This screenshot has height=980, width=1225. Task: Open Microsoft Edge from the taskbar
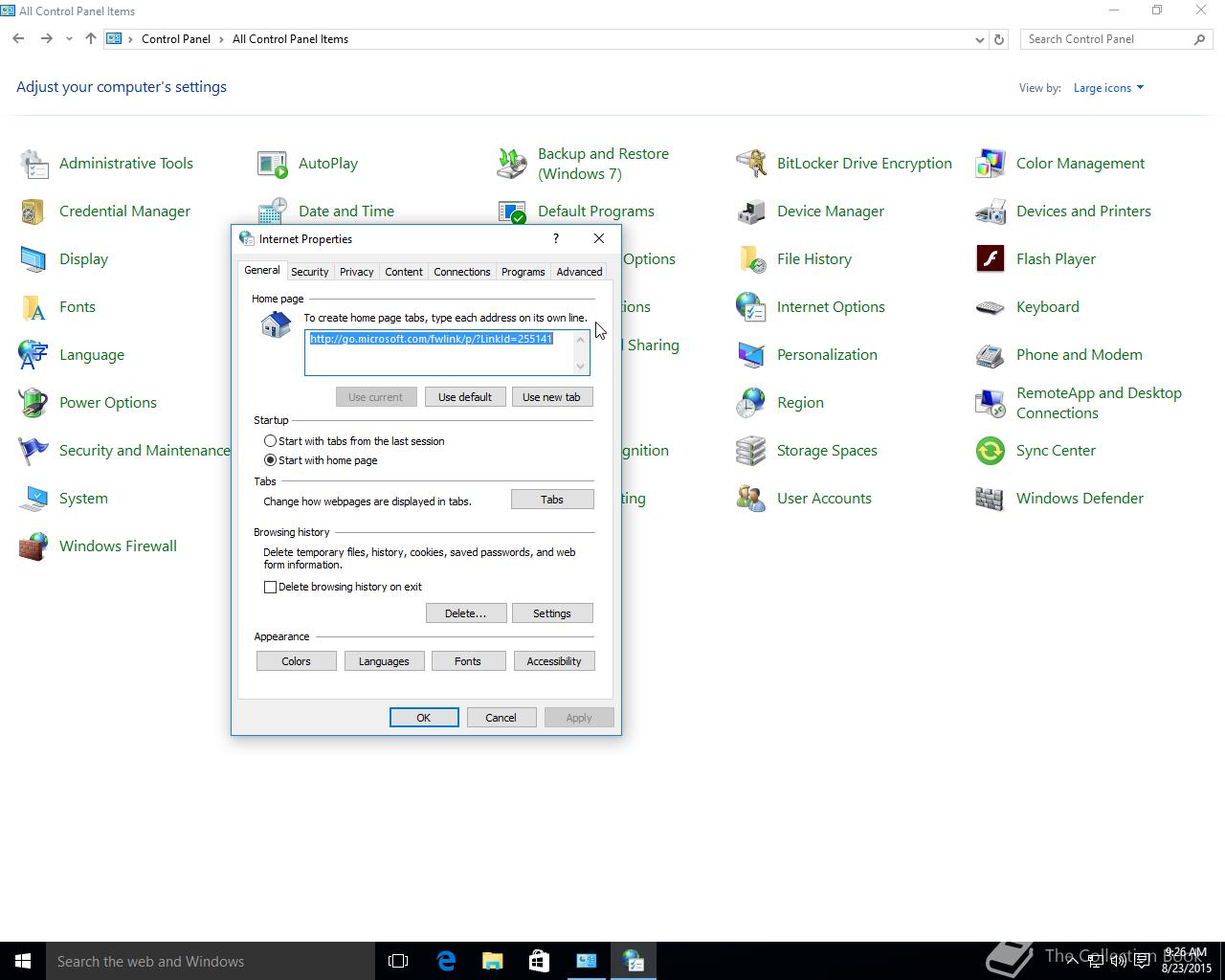(446, 961)
